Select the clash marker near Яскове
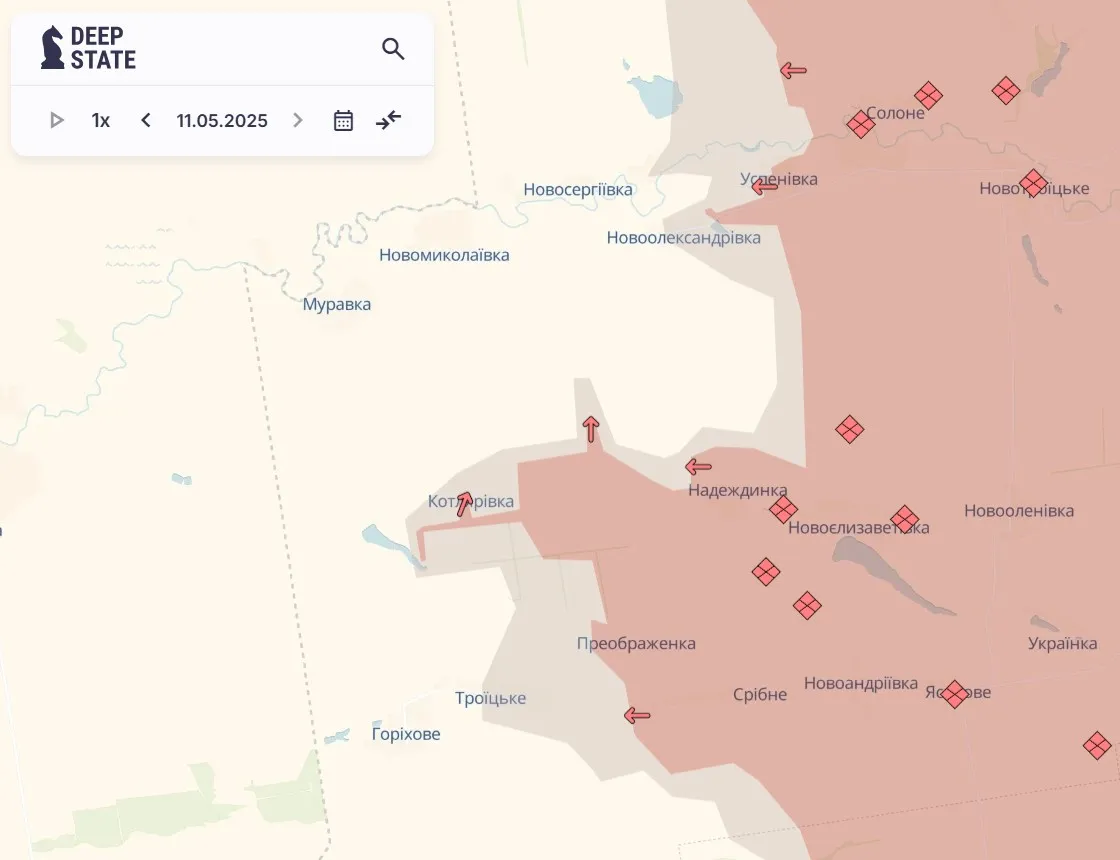Screen dimensions: 1120x860 pyautogui.click(x=954, y=694)
